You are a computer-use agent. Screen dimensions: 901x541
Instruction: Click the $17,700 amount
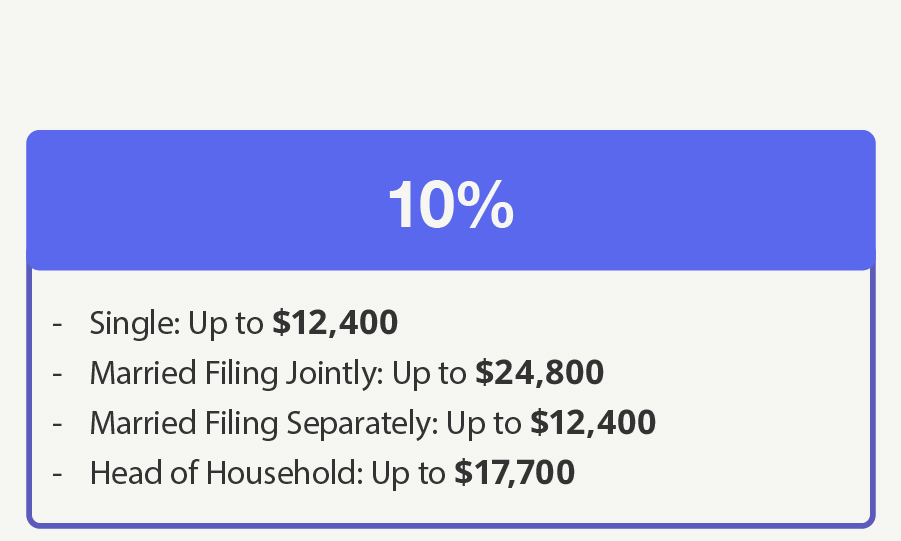pyautogui.click(x=515, y=473)
